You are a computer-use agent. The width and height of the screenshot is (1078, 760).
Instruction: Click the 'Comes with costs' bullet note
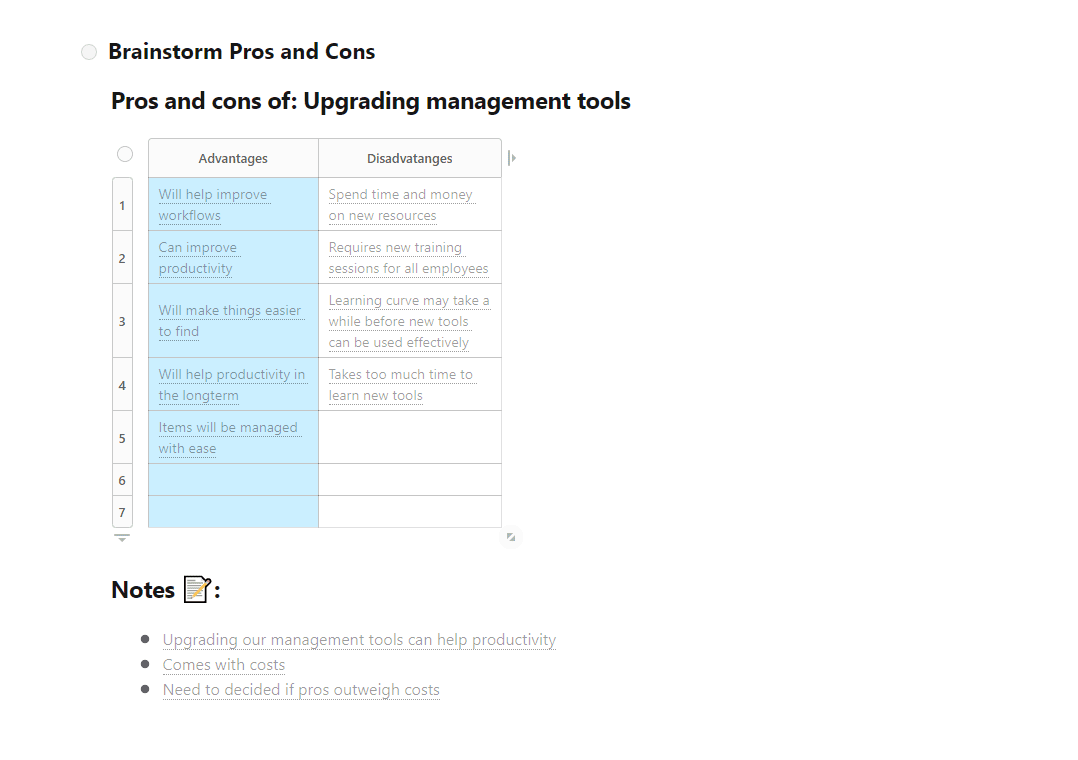(223, 665)
